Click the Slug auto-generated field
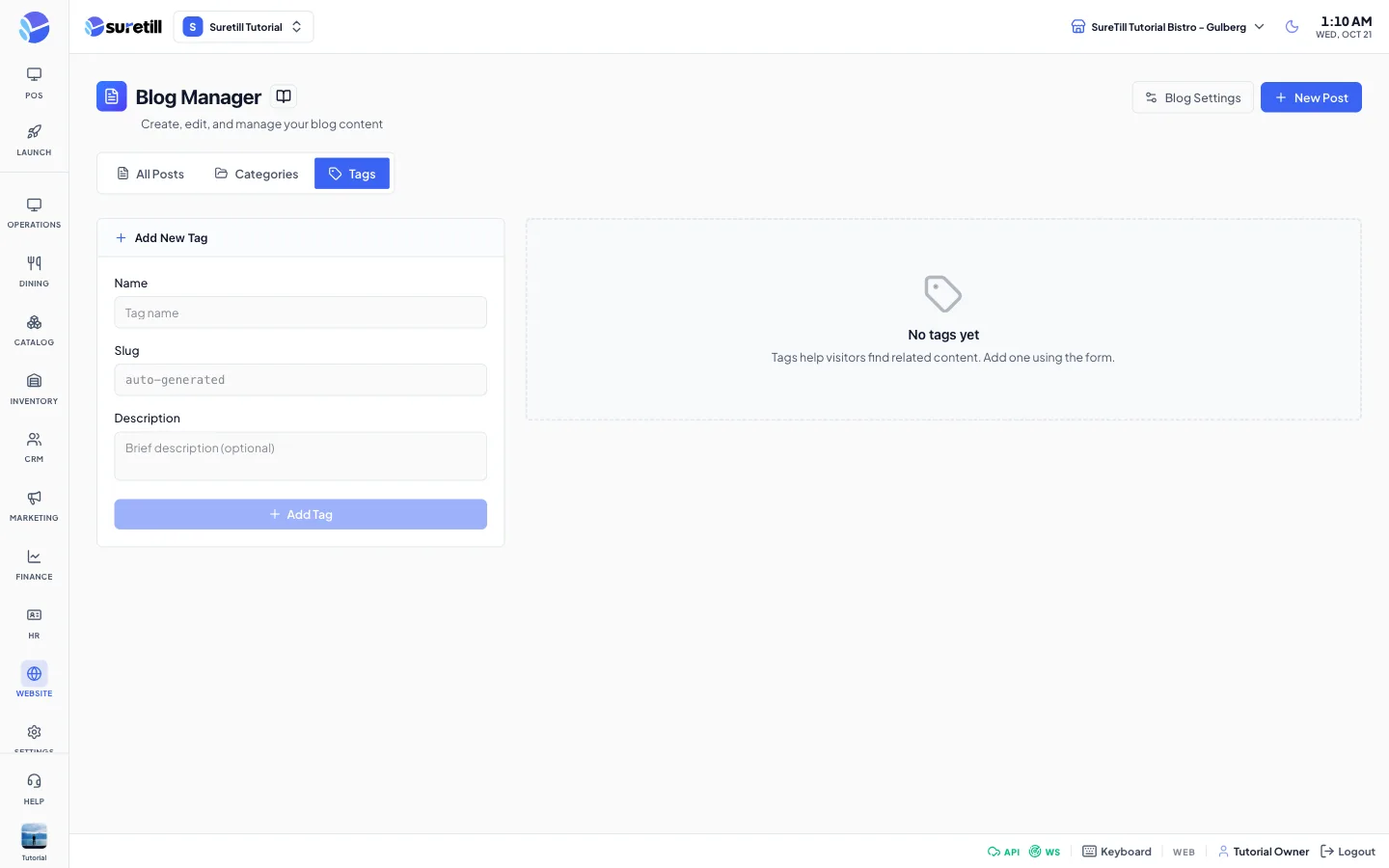Image resolution: width=1389 pixels, height=868 pixels. click(300, 380)
